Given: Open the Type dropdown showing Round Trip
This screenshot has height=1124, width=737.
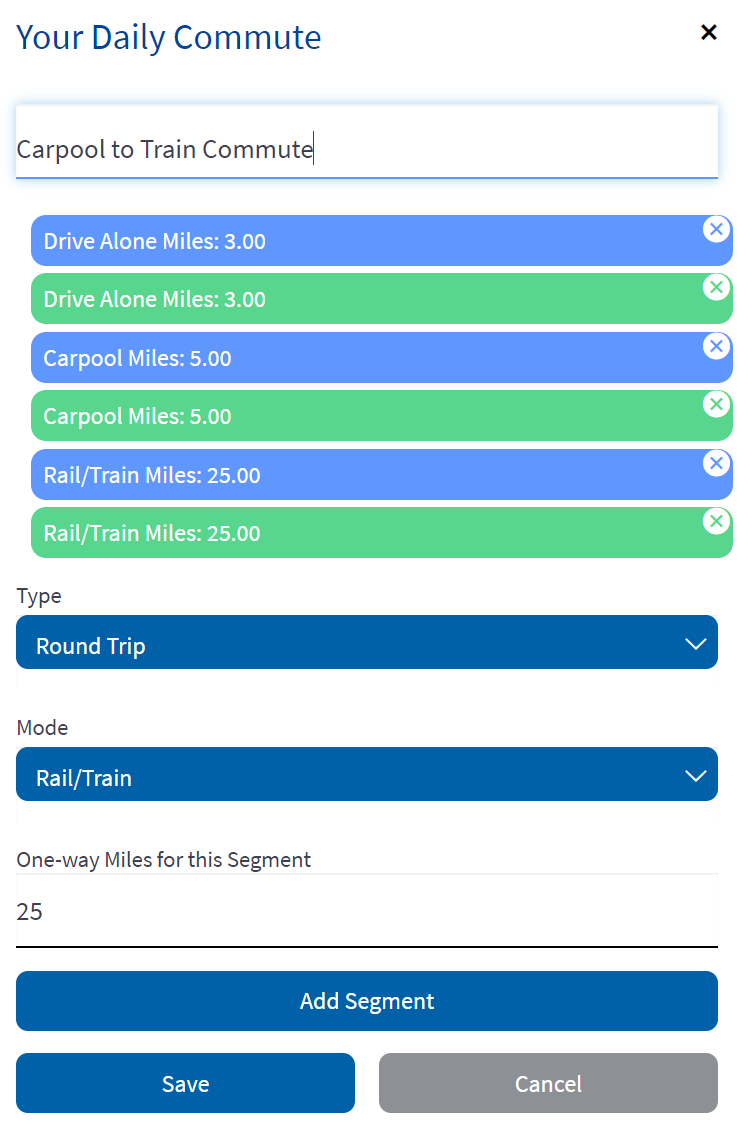Looking at the screenshot, I should tap(366, 642).
